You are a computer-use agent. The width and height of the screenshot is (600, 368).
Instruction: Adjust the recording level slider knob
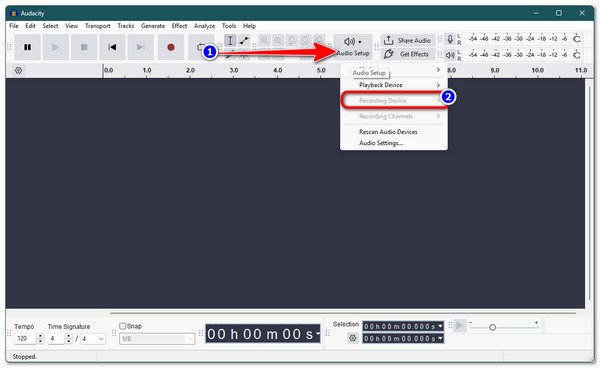[577, 39]
